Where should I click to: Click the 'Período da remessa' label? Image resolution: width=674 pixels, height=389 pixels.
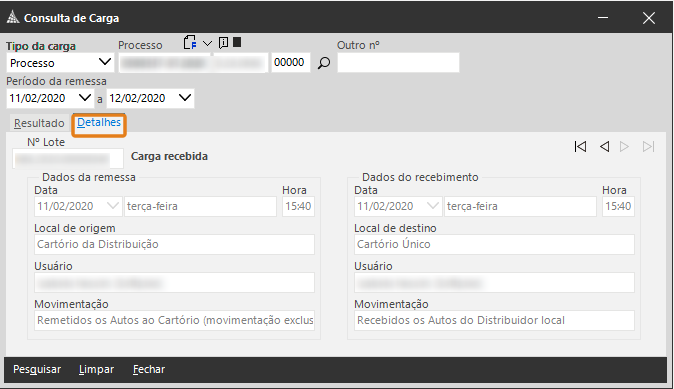click(56, 81)
